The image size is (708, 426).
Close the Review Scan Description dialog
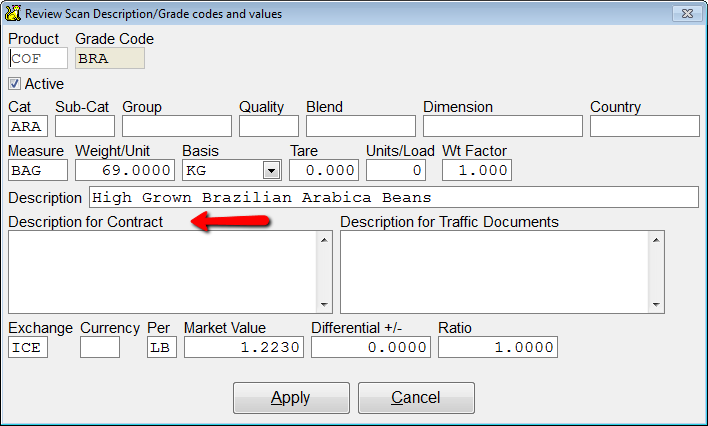point(687,13)
